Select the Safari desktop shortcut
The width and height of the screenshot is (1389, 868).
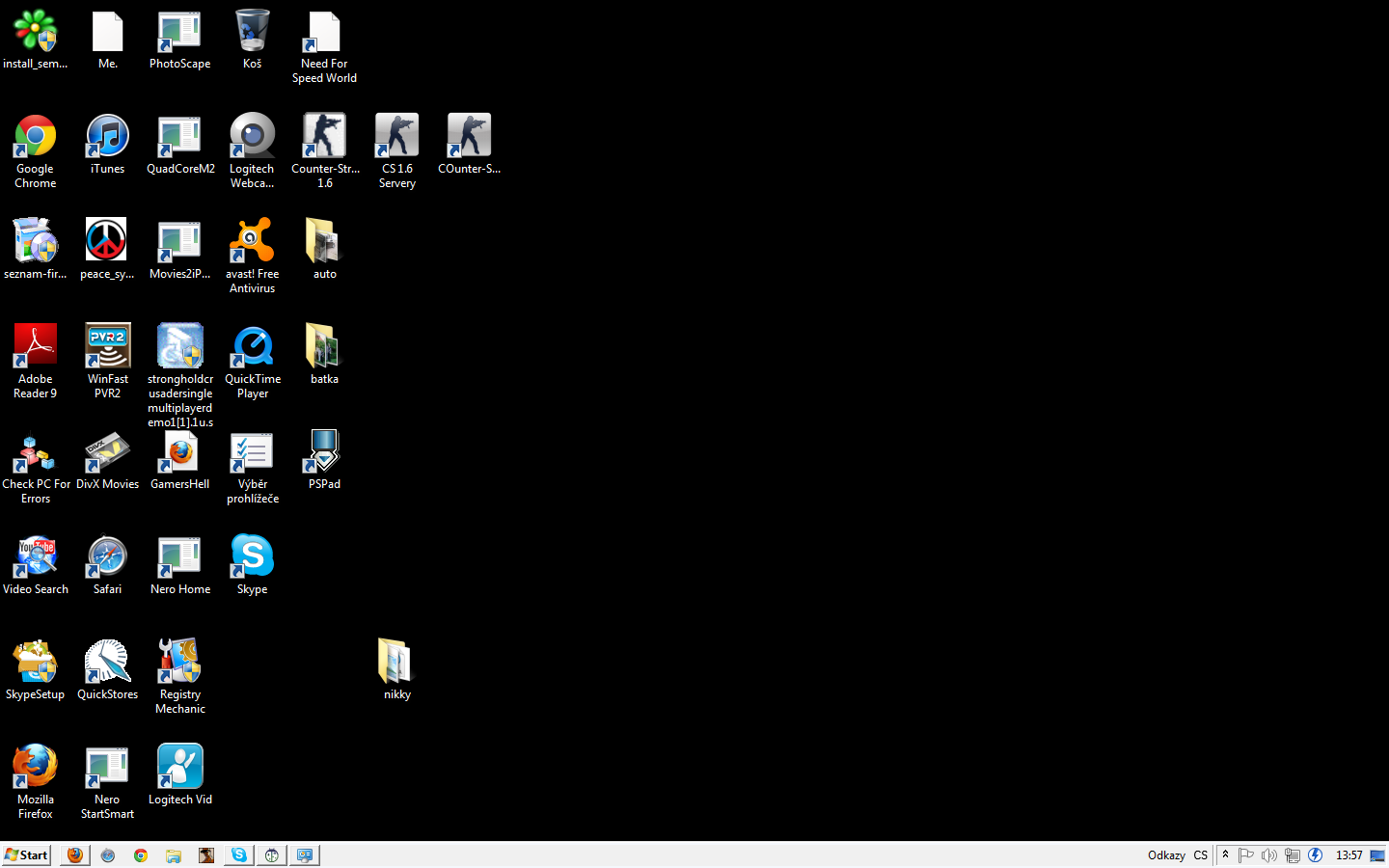107,557
